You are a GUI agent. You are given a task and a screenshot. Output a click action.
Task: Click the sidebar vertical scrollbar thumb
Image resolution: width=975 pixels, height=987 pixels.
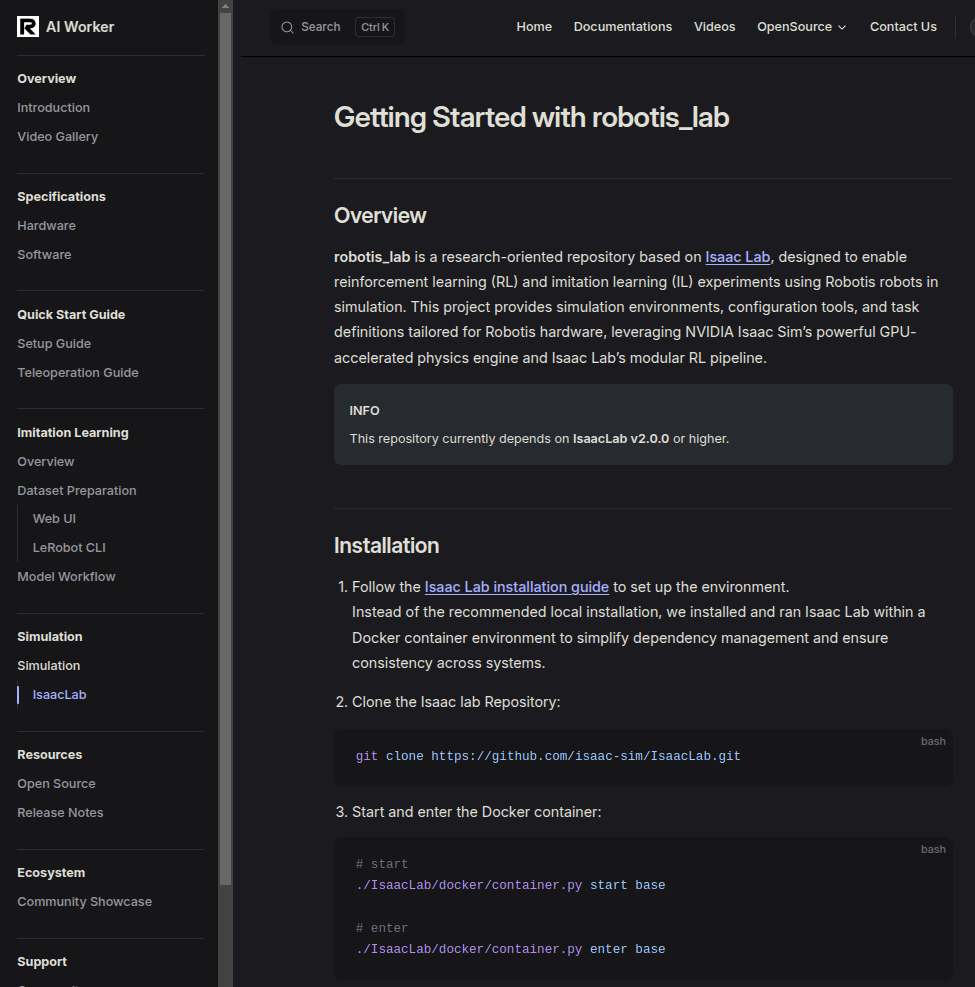[x=225, y=450]
